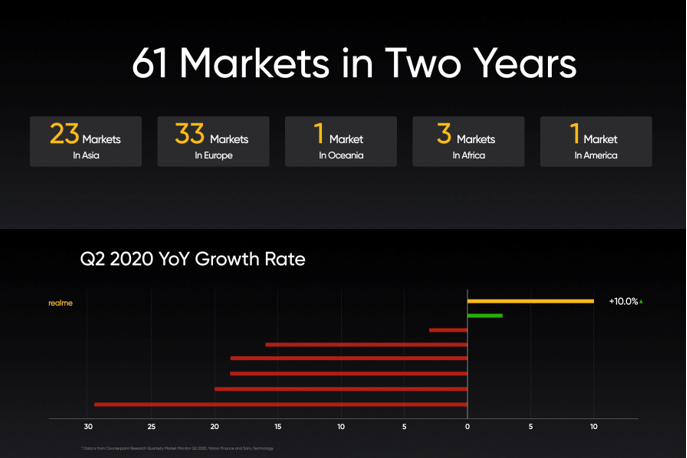
Task: Click the "61 Markets in Two Years" headline
Action: (354, 64)
